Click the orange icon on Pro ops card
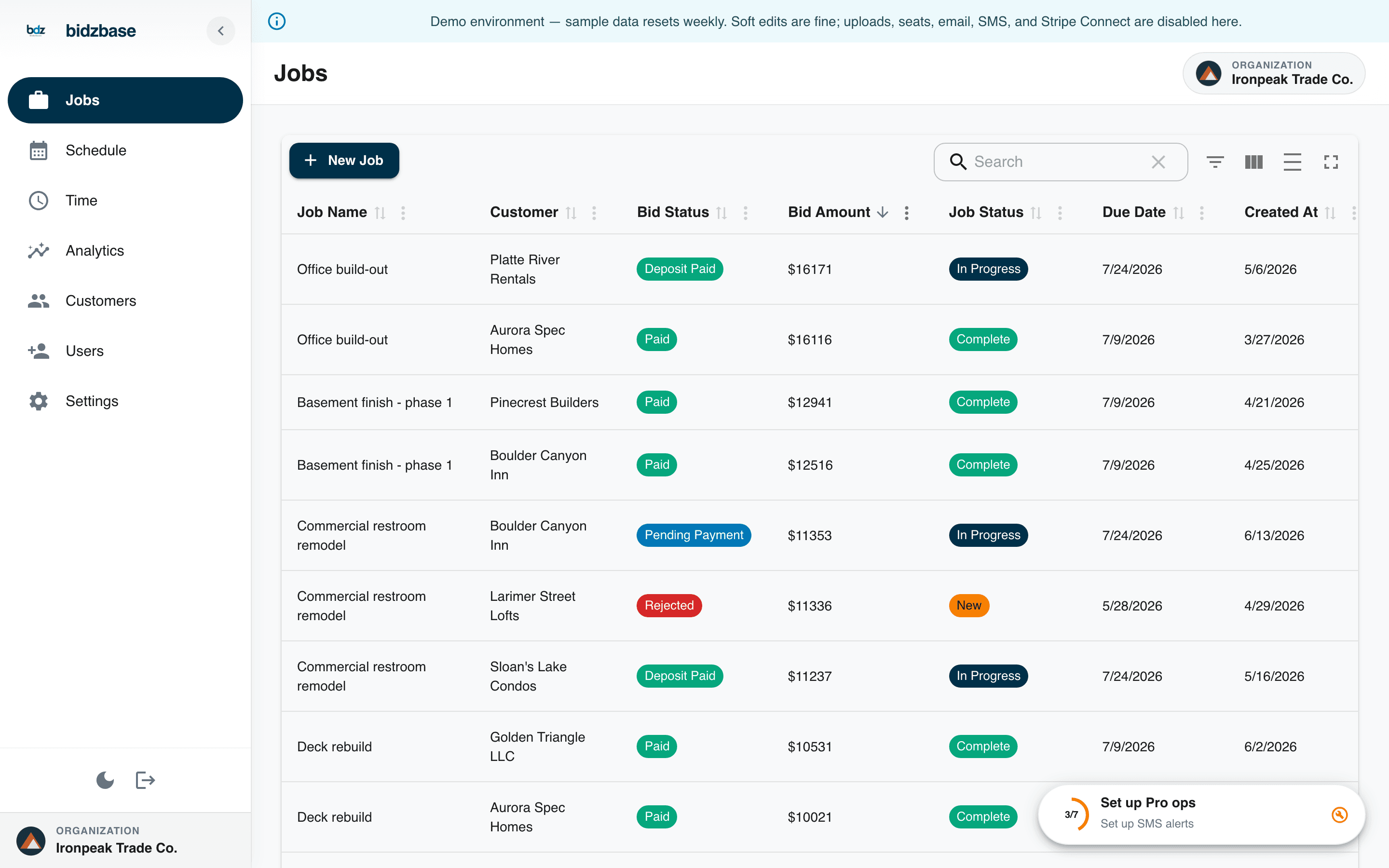Screen dimensions: 1389x868 pyautogui.click(x=1339, y=814)
